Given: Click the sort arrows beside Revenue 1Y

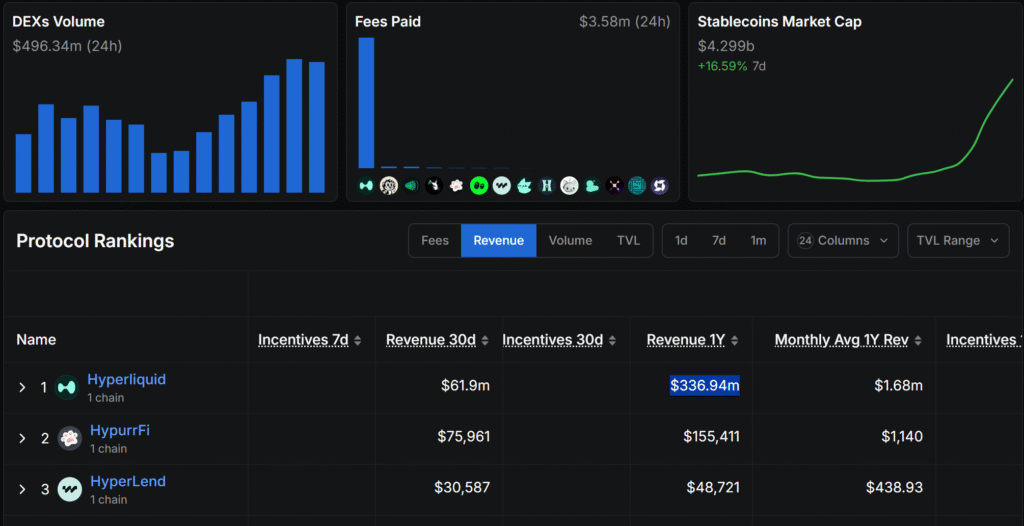Looking at the screenshot, I should [x=735, y=341].
